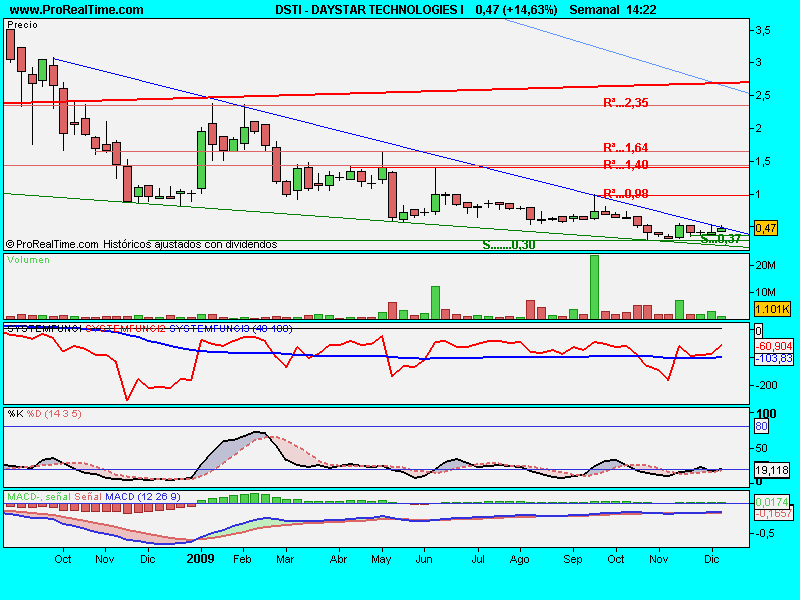Click the -0,1657 MACD value box
Screen dimensions: 800x600
tap(773, 514)
